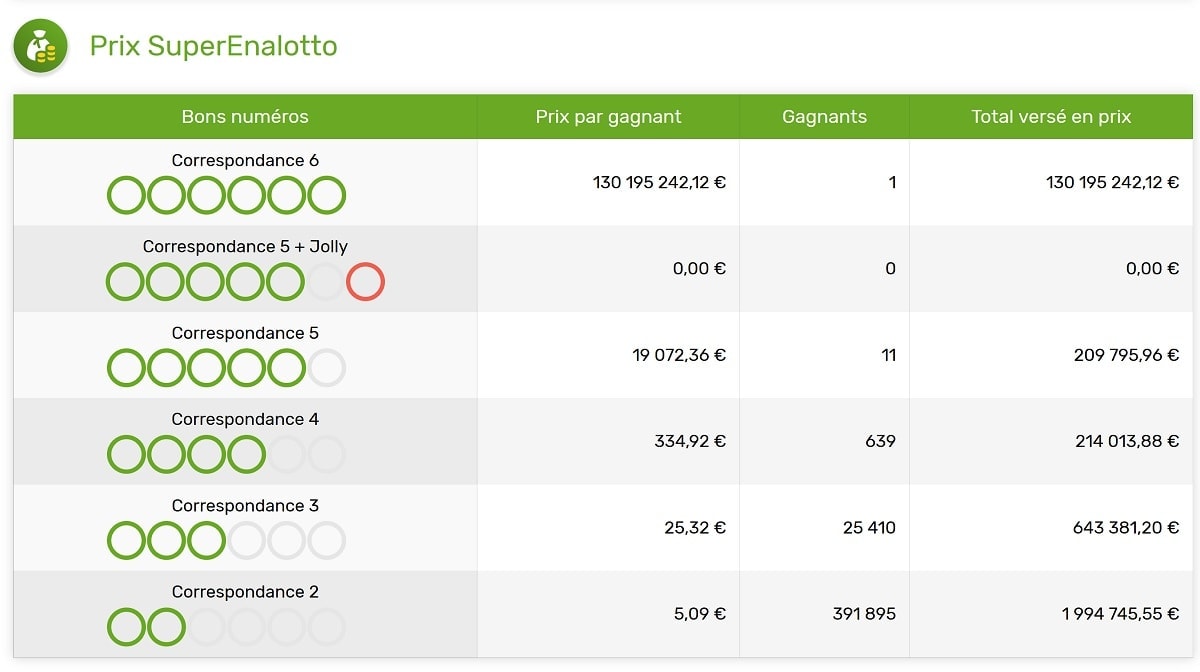Image resolution: width=1200 pixels, height=672 pixels.
Task: Click the third green ball in Correspondance 3
Action: click(206, 541)
